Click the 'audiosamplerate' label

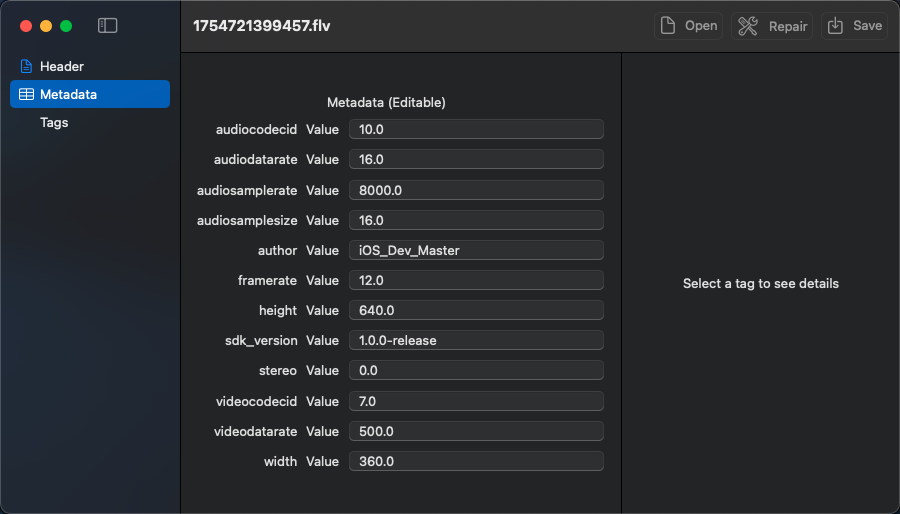point(247,190)
